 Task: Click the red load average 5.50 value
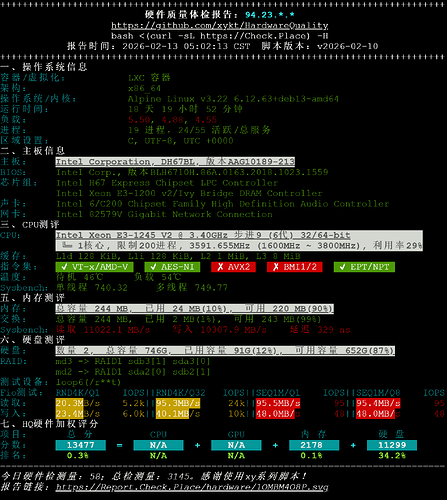140,120
